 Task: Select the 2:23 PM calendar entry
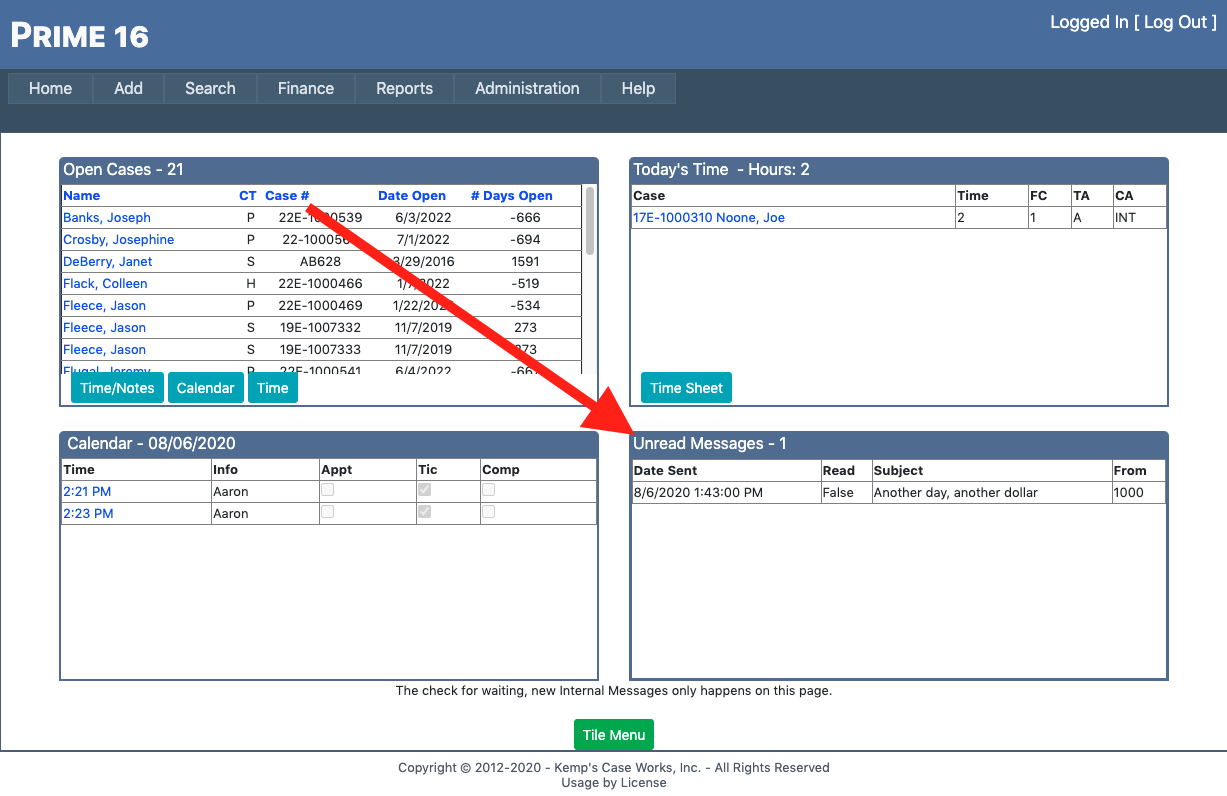pyautogui.click(x=88, y=513)
